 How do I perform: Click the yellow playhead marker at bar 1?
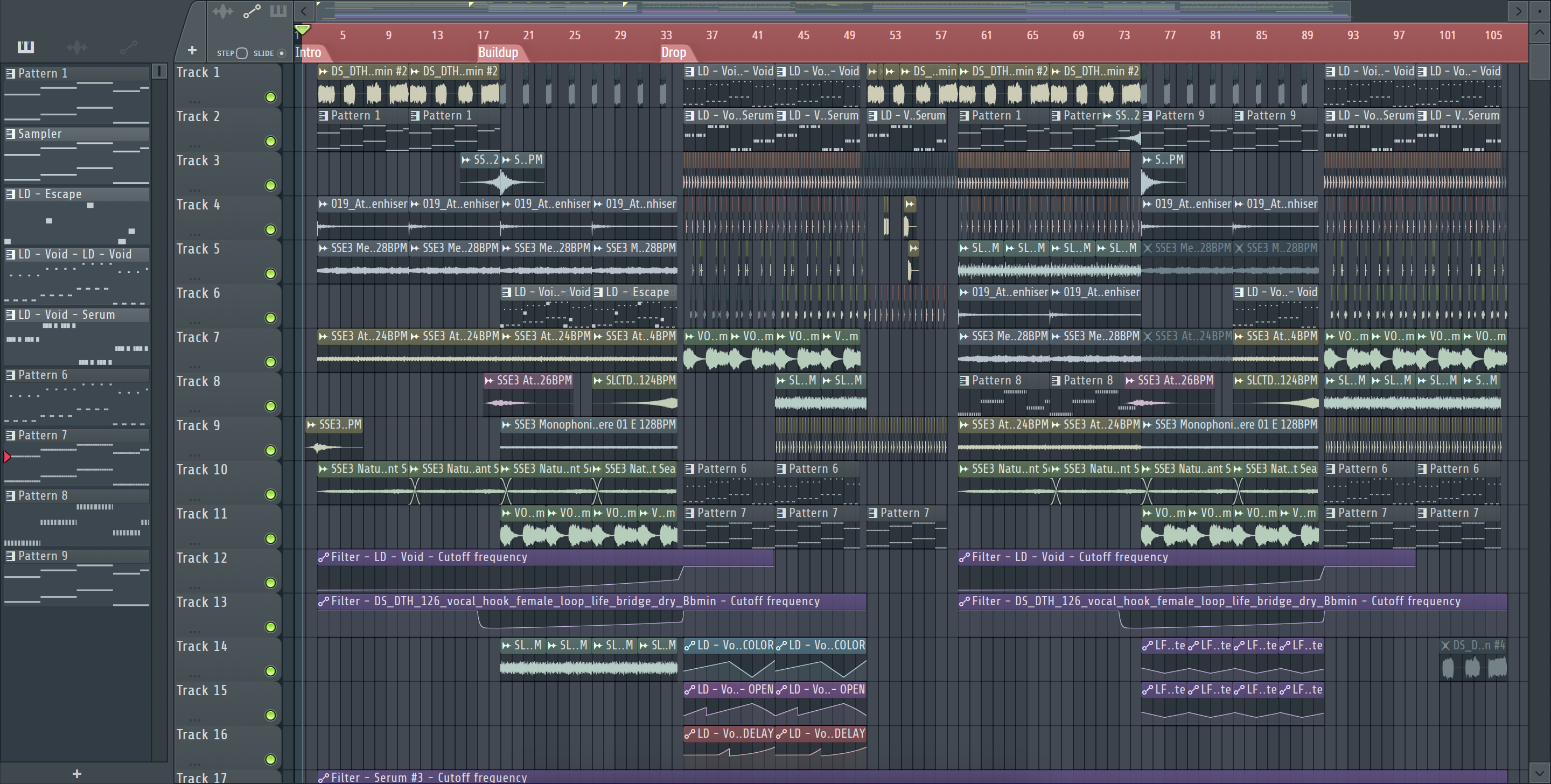302,30
